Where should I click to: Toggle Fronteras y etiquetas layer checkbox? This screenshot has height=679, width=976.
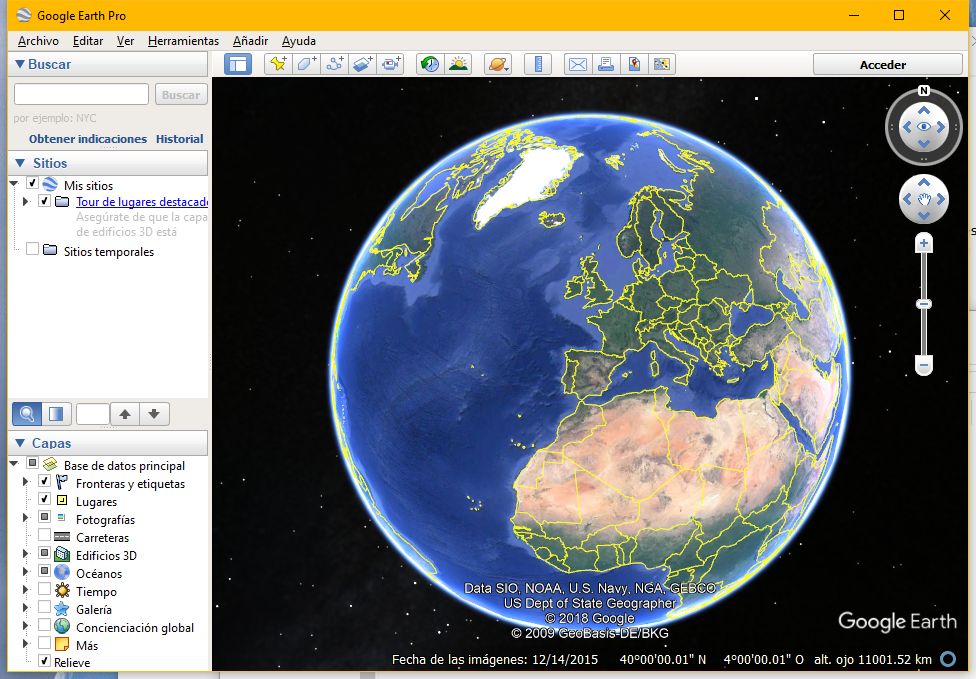pyautogui.click(x=44, y=481)
